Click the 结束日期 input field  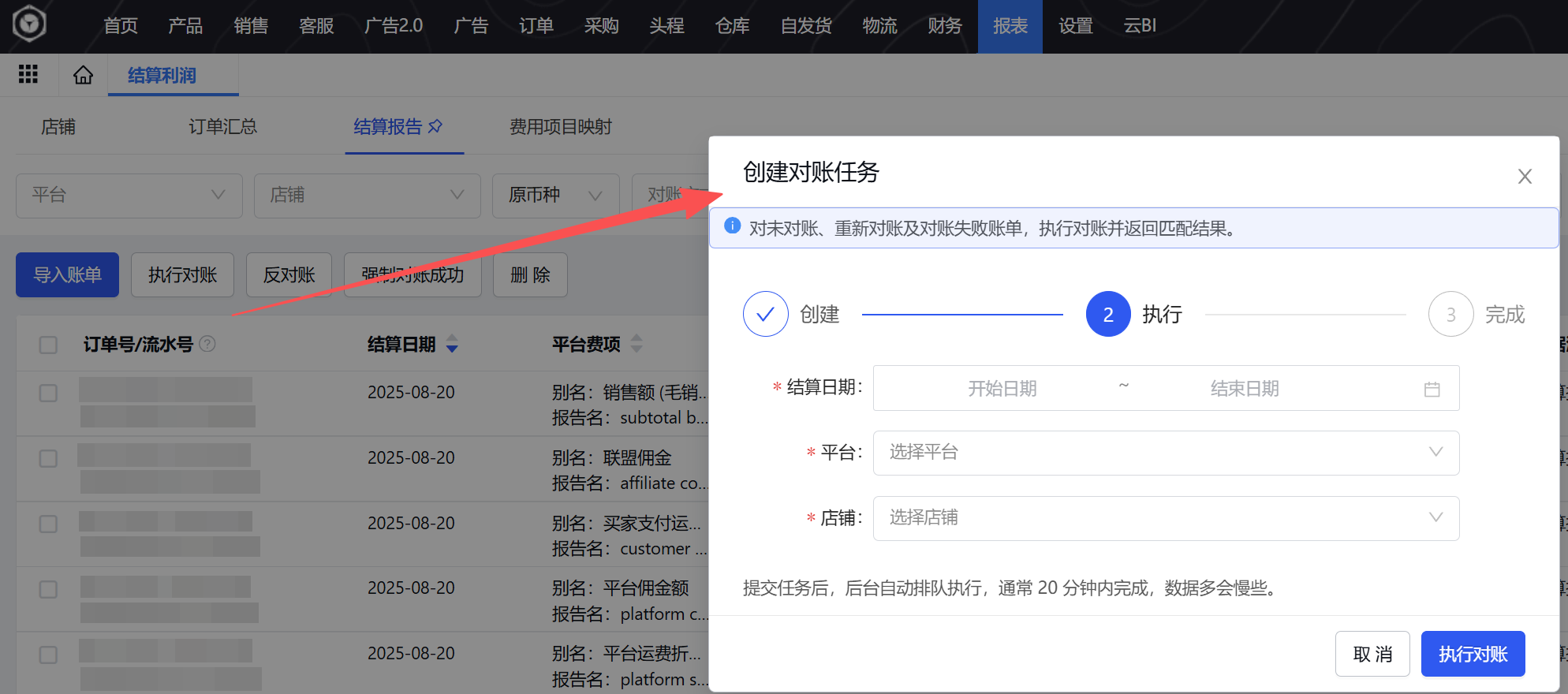pos(1245,389)
